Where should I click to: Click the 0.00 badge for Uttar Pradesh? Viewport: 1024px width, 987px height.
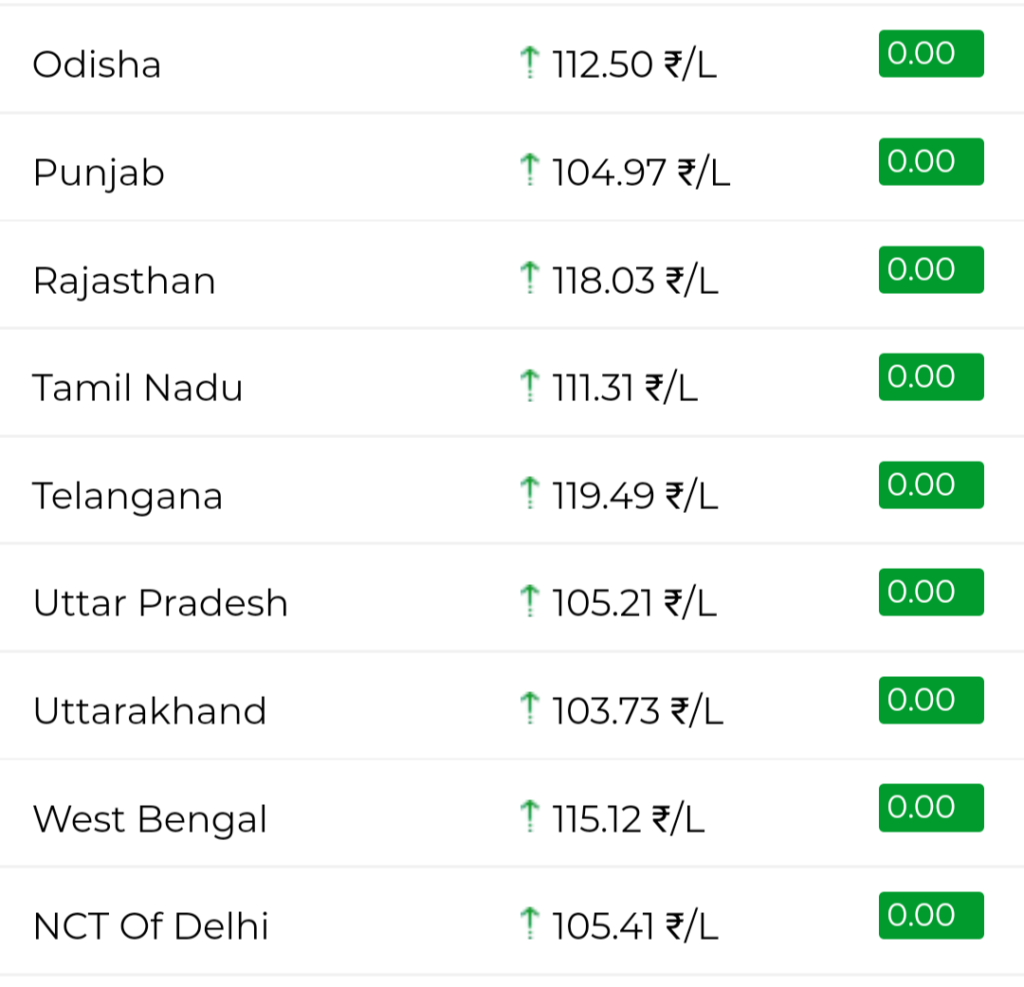(931, 592)
